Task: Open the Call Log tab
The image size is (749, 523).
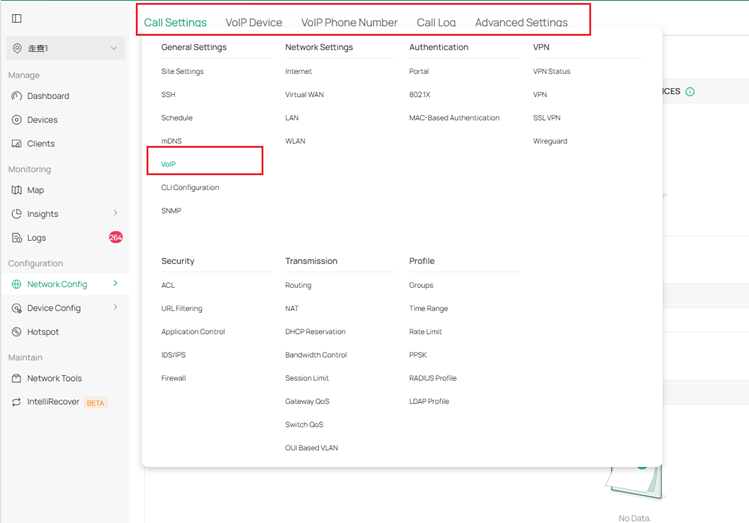Action: pos(436,22)
